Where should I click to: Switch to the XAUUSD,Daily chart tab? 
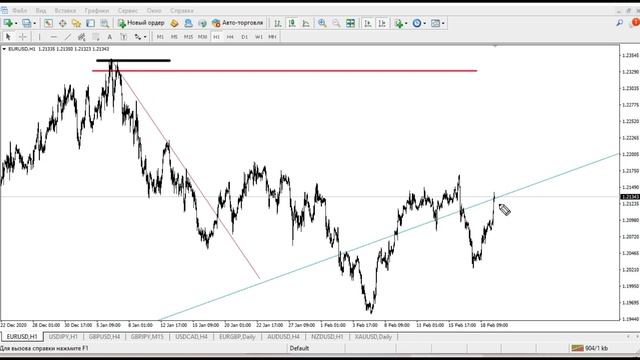(373, 337)
